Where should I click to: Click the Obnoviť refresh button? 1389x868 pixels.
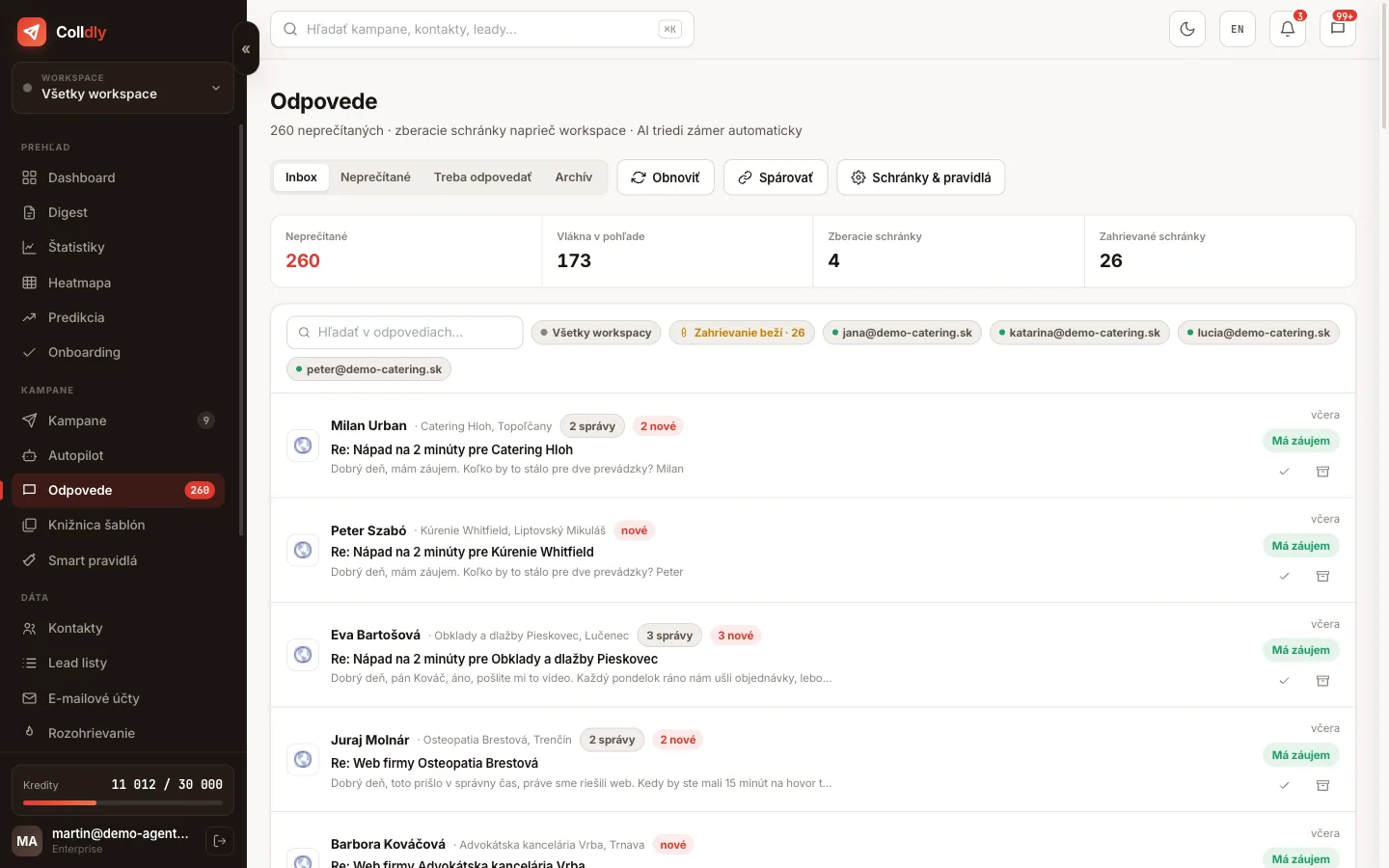click(x=666, y=177)
